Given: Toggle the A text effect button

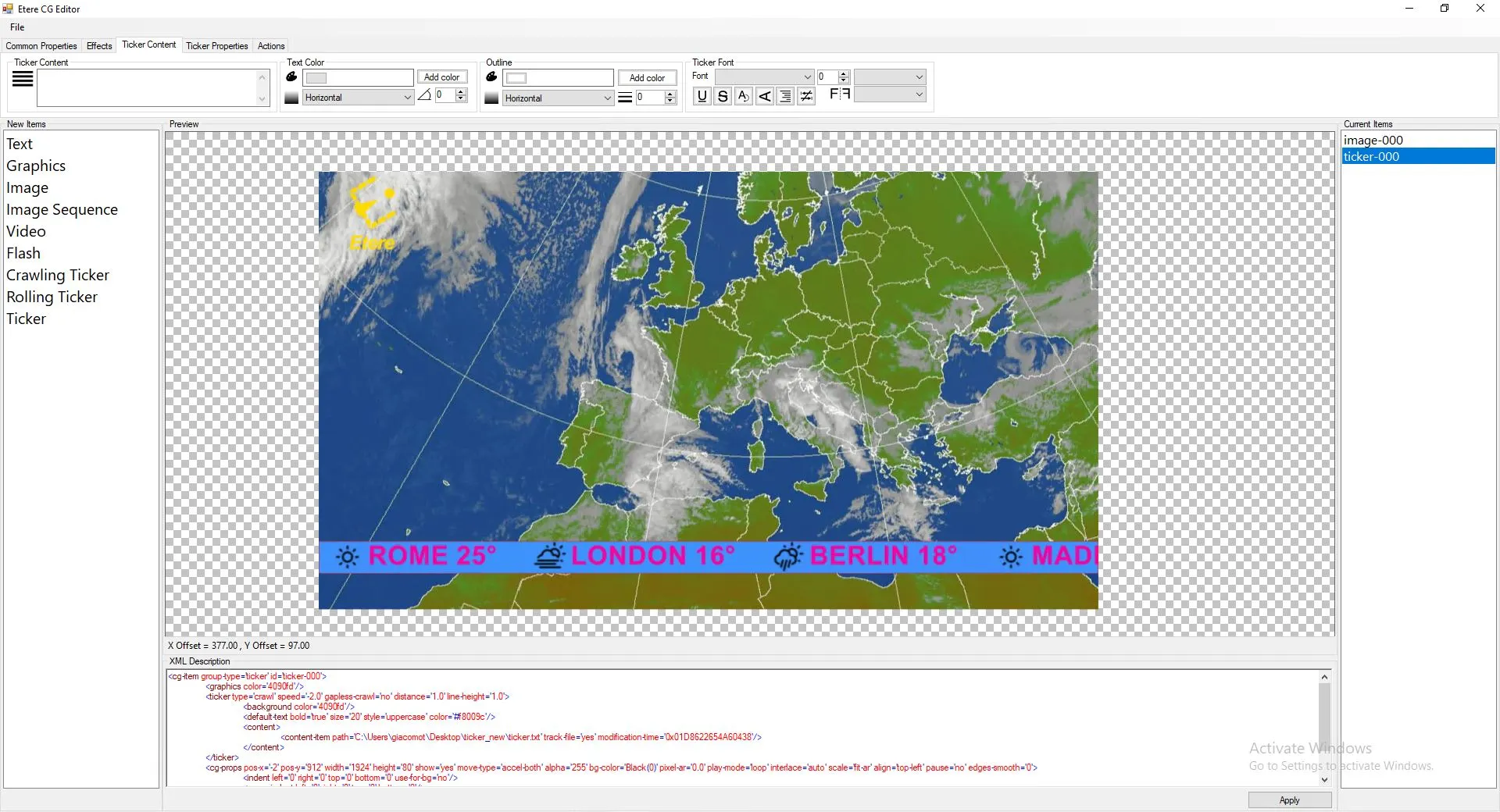Looking at the screenshot, I should (743, 96).
